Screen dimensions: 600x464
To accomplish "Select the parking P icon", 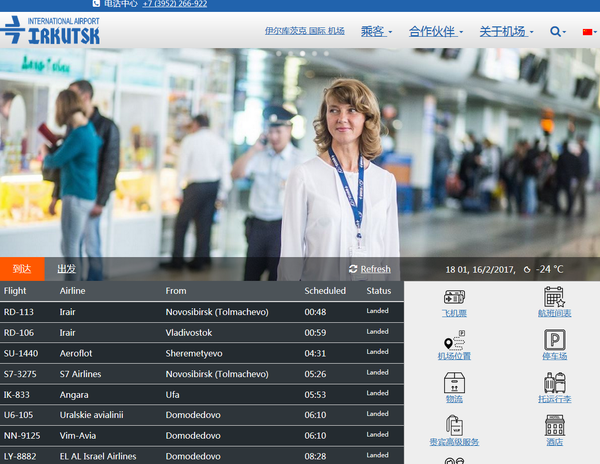I will [x=554, y=339].
